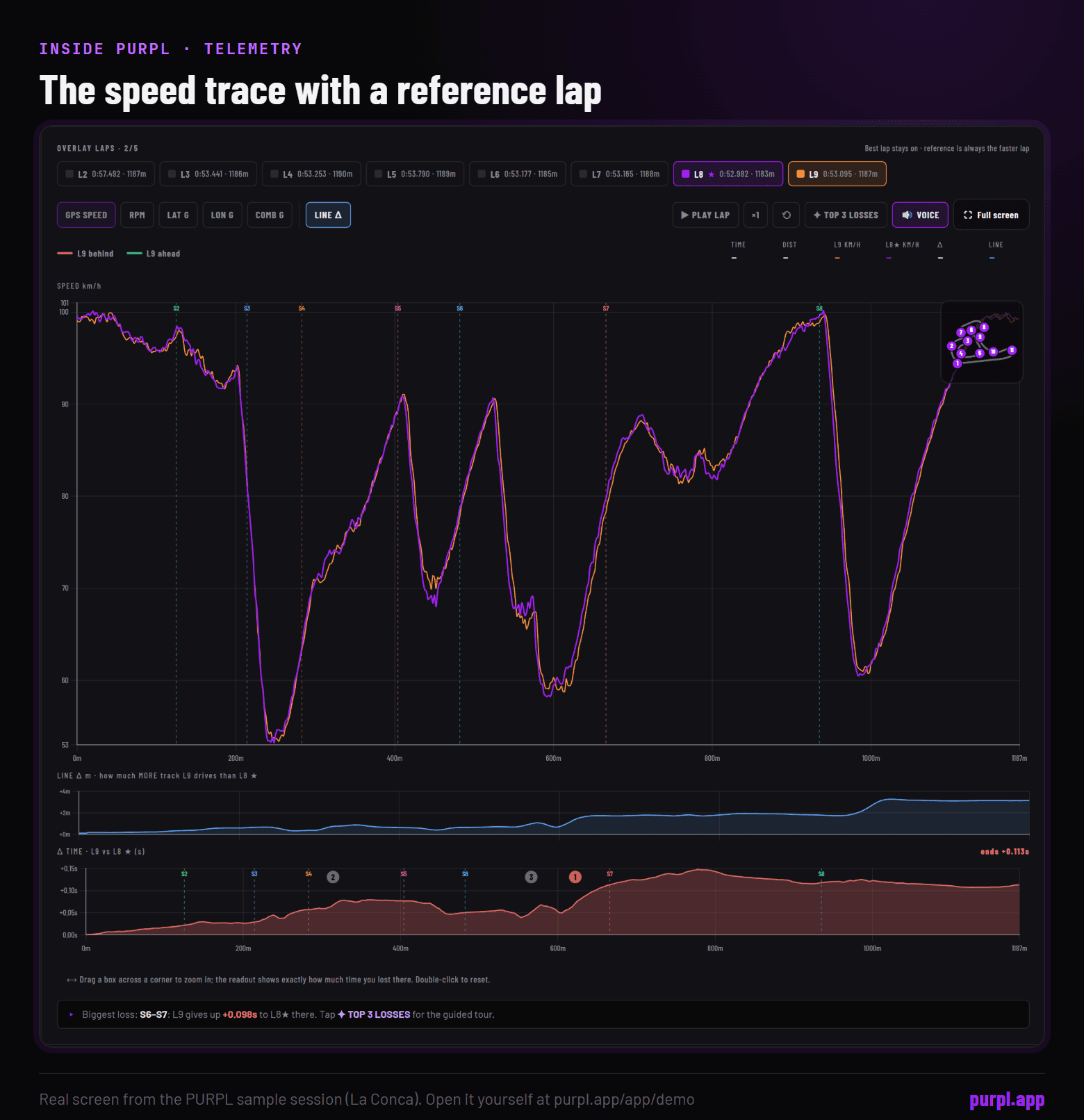Enable lap L2 0:57.492 overlay

(x=106, y=174)
